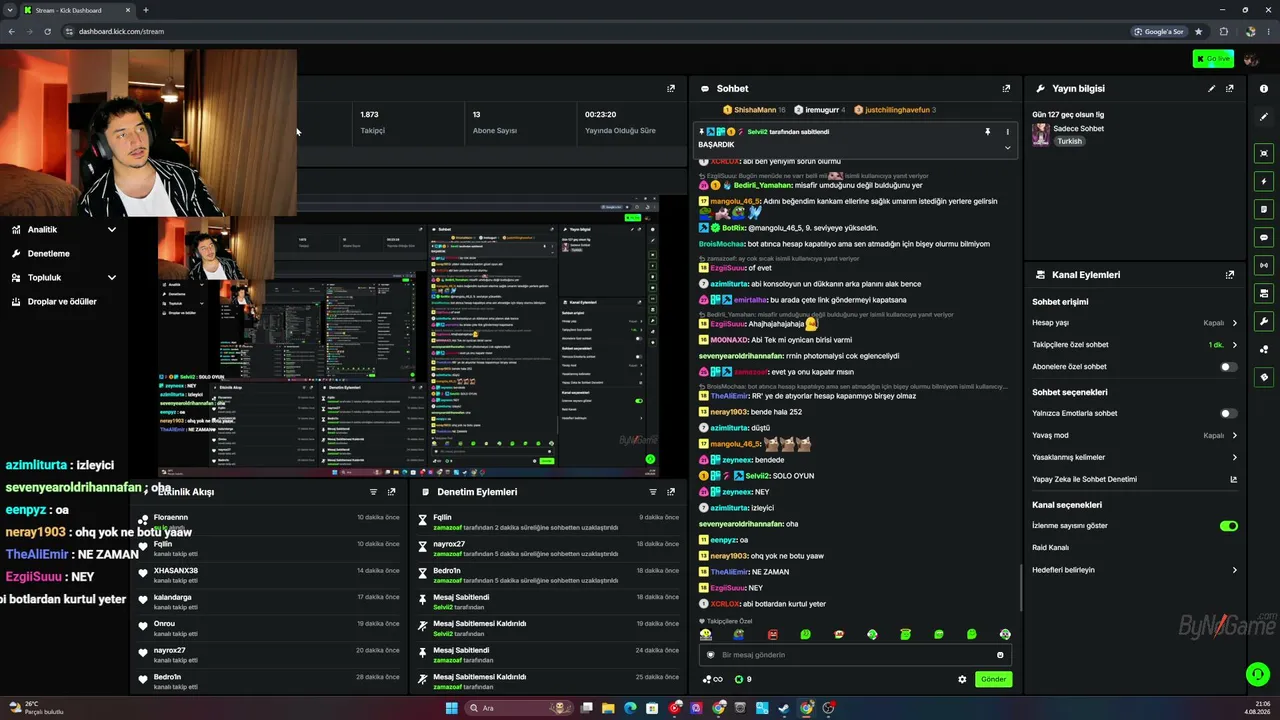Pop out the Denetim Eylemleri panel

671,492
